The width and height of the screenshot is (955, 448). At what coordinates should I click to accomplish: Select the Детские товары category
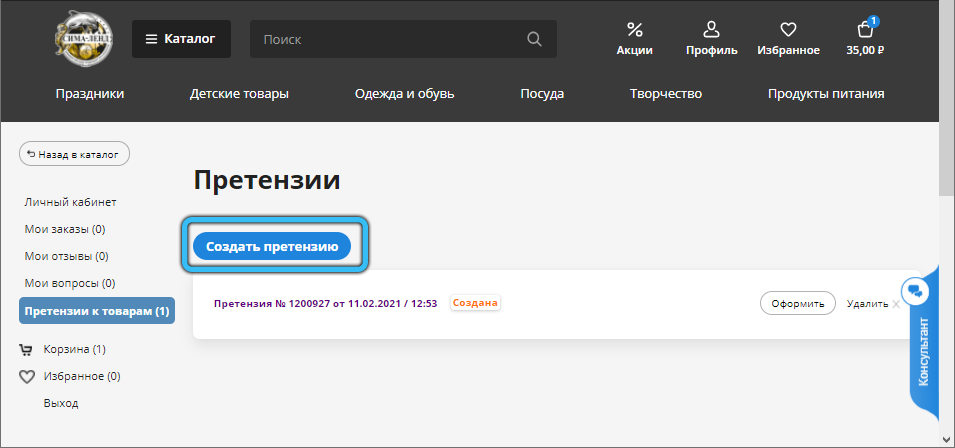pos(239,94)
